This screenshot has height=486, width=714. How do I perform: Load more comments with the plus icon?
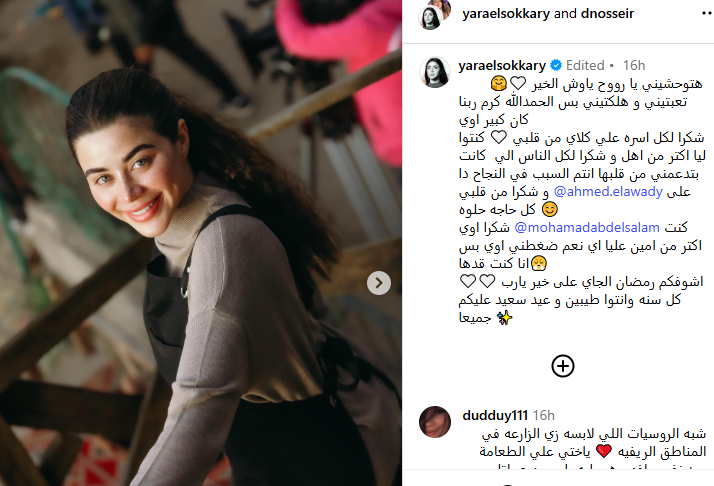[563, 366]
